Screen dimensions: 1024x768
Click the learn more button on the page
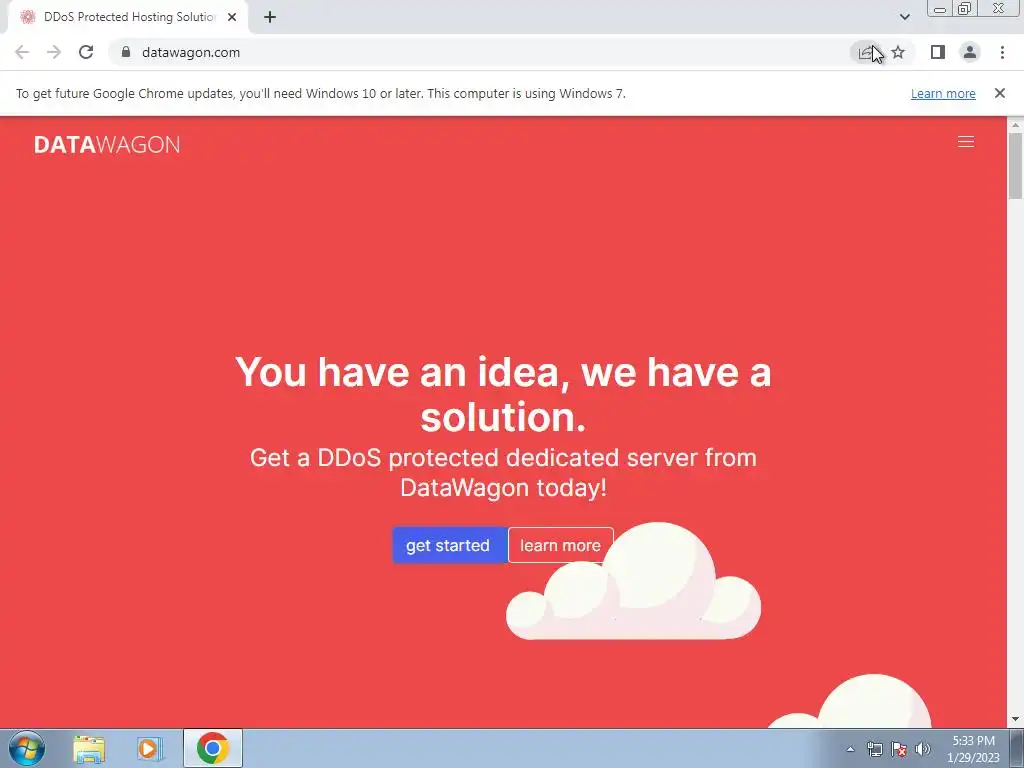[560, 545]
